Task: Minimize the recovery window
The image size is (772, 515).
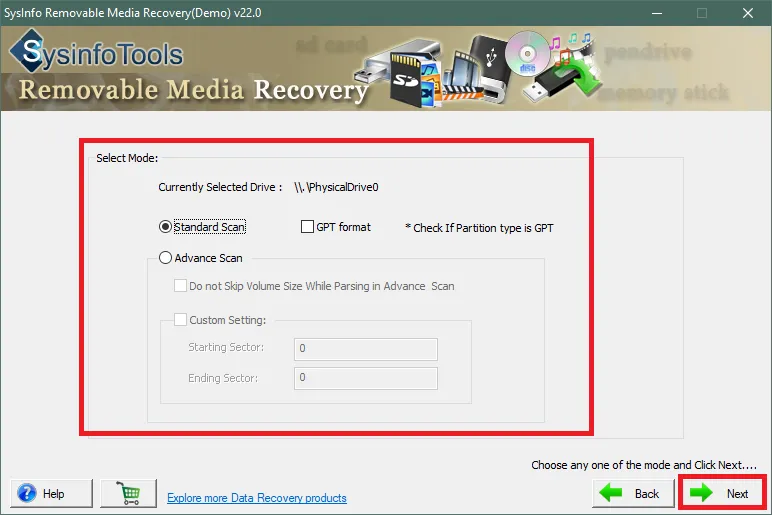Action: [x=657, y=13]
